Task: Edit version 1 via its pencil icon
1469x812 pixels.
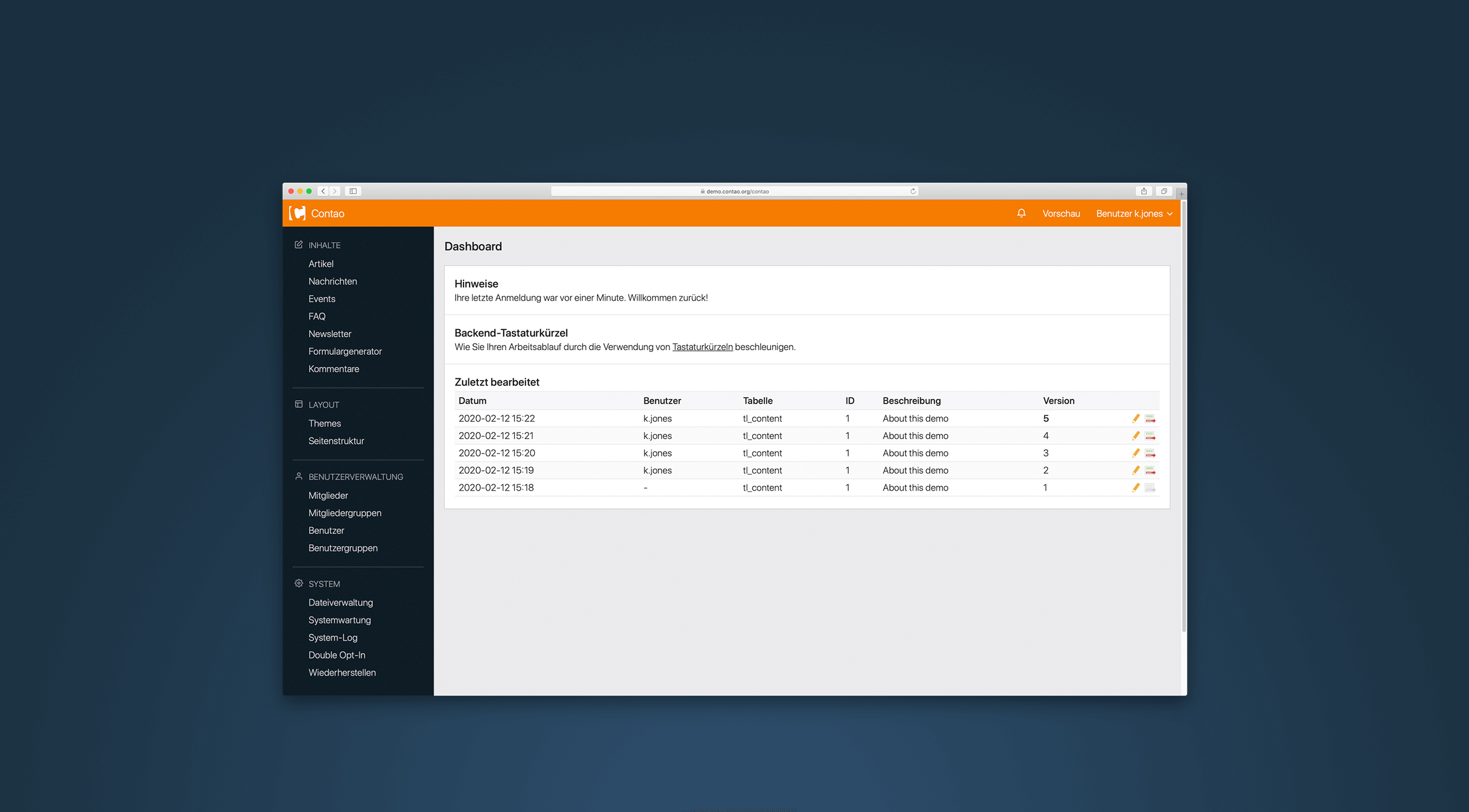Action: tap(1136, 487)
